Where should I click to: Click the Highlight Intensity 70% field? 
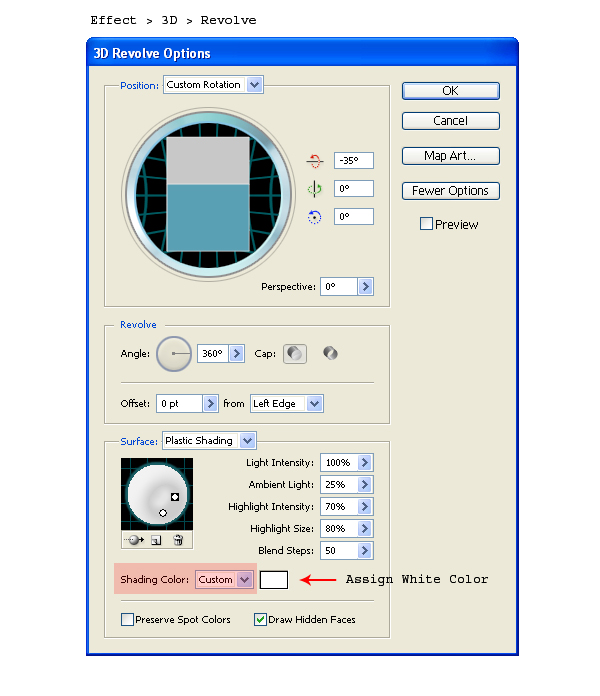(x=339, y=506)
